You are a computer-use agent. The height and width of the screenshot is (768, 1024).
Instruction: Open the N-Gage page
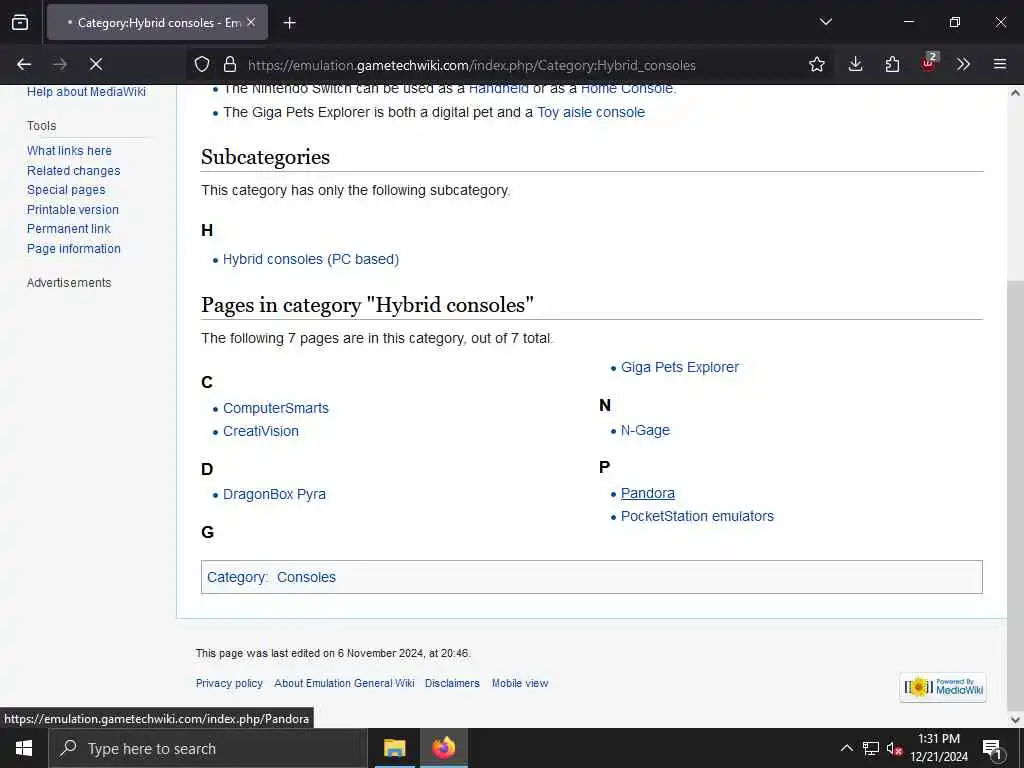645,430
